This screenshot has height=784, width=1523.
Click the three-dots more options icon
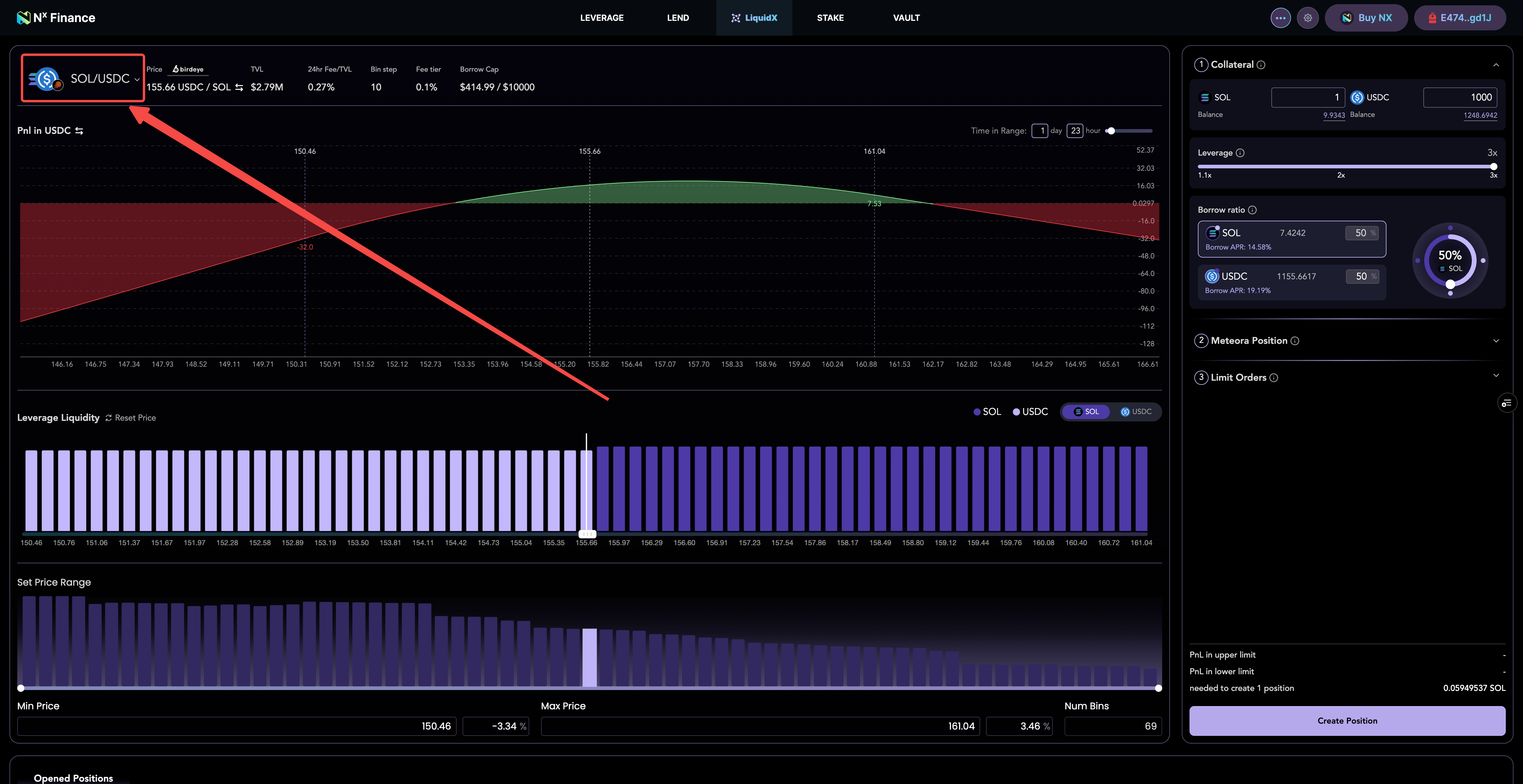(x=1280, y=18)
